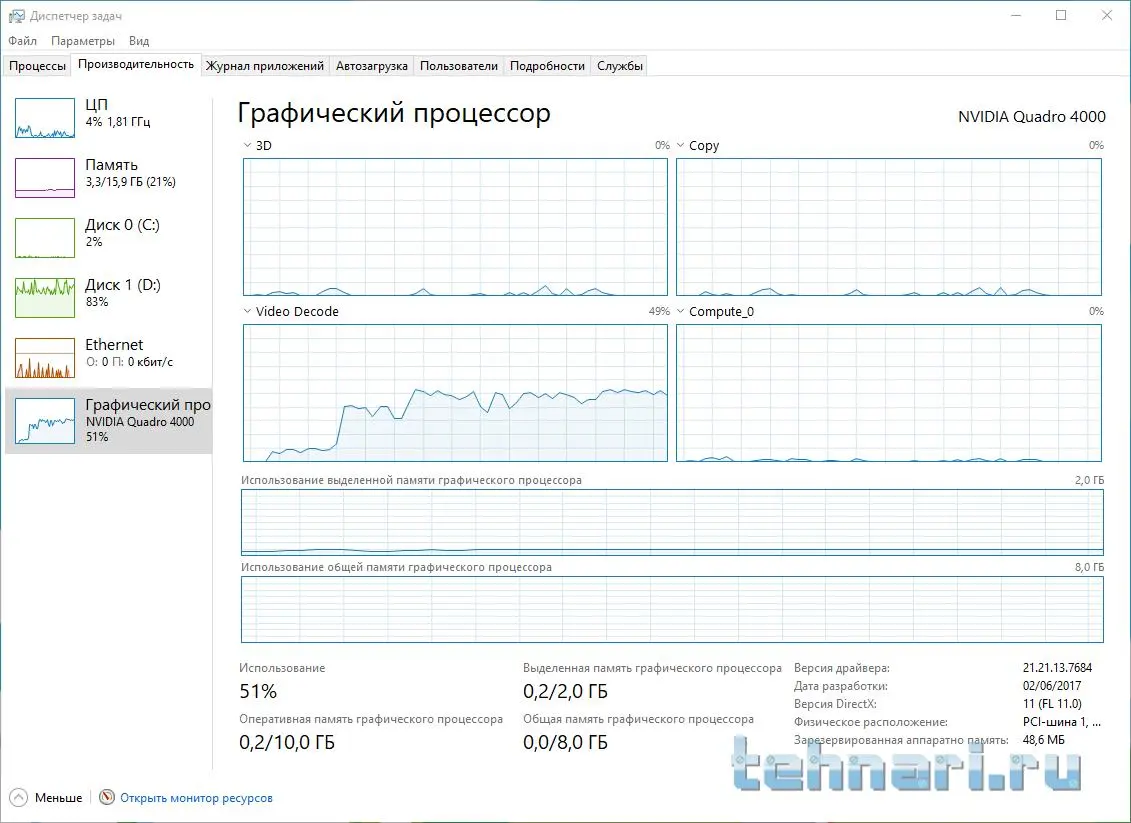Switch to the Подробности tab

[547, 66]
